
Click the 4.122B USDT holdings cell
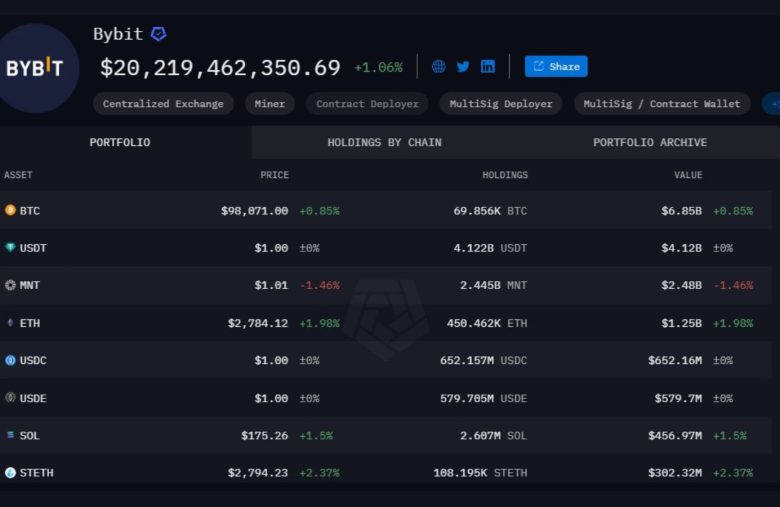490,248
